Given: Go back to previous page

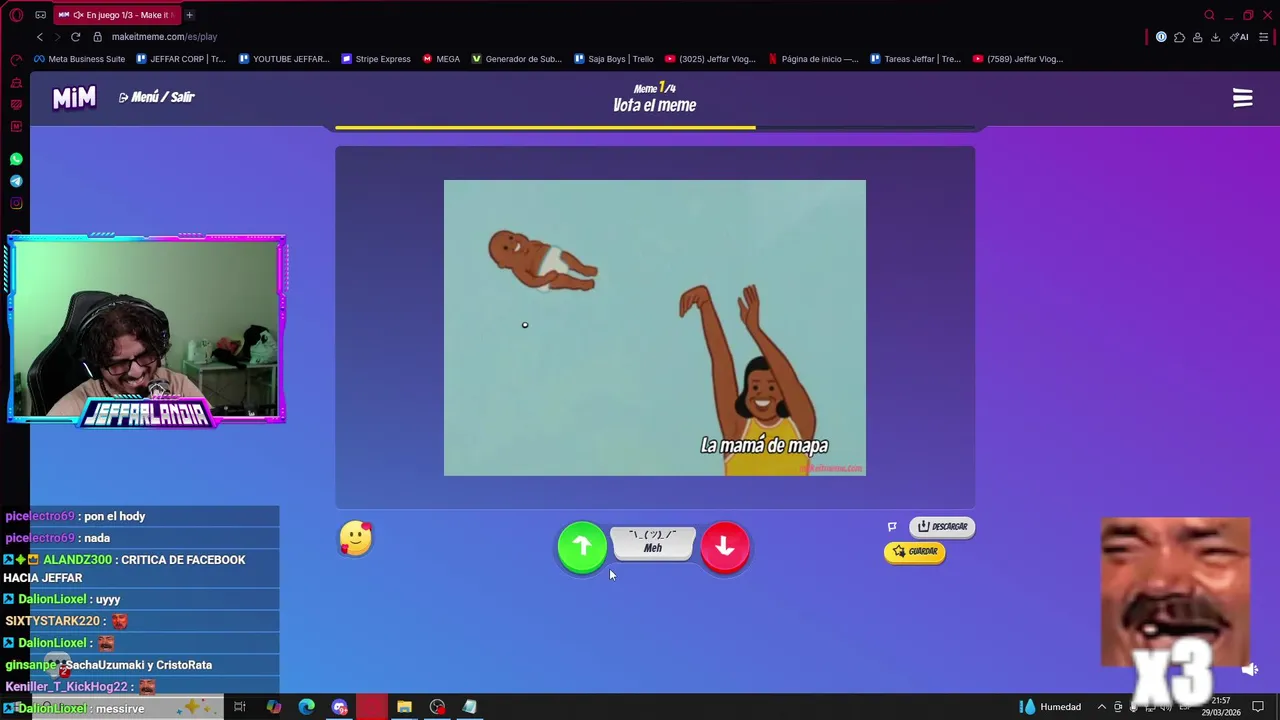Looking at the screenshot, I should click(x=40, y=37).
